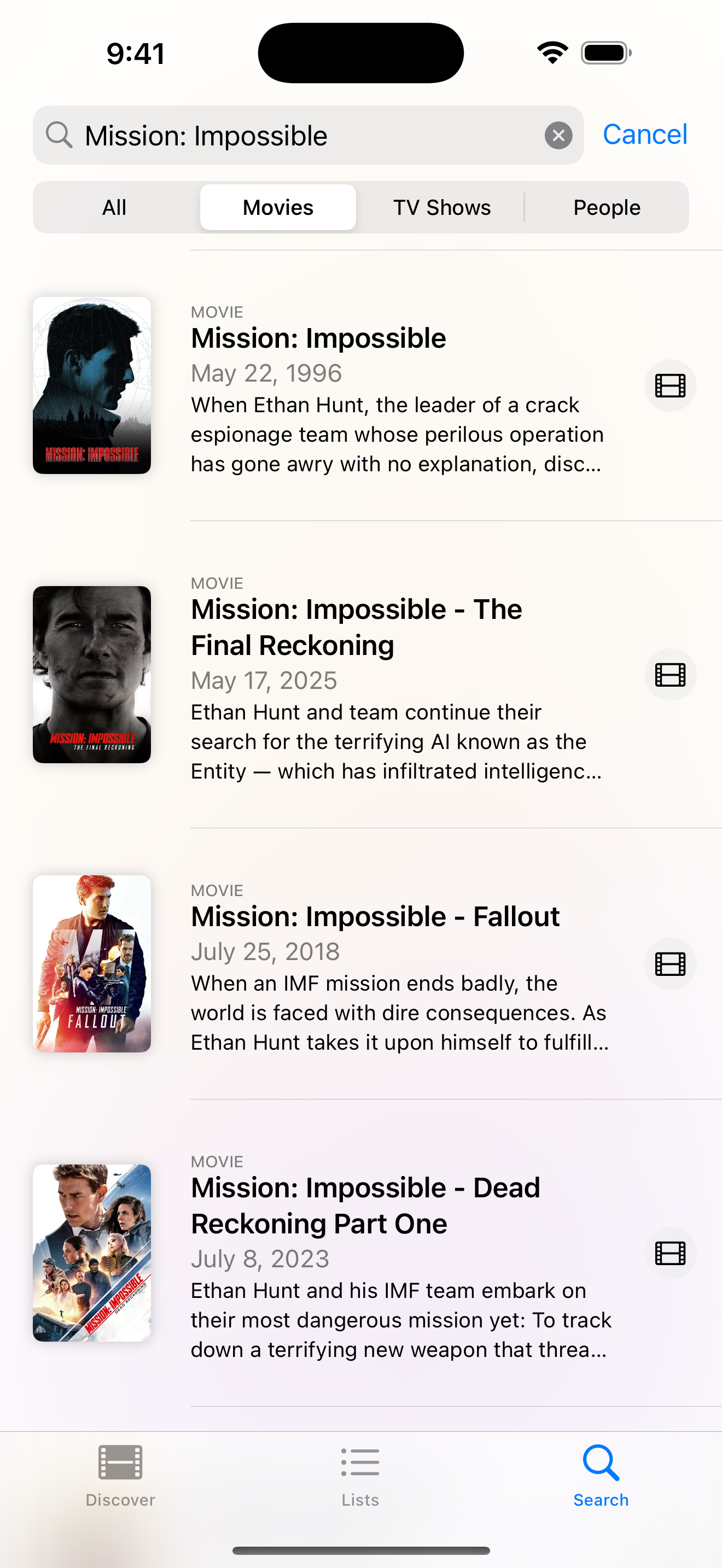
Task: Tap the Fallout movie poster
Action: click(92, 963)
